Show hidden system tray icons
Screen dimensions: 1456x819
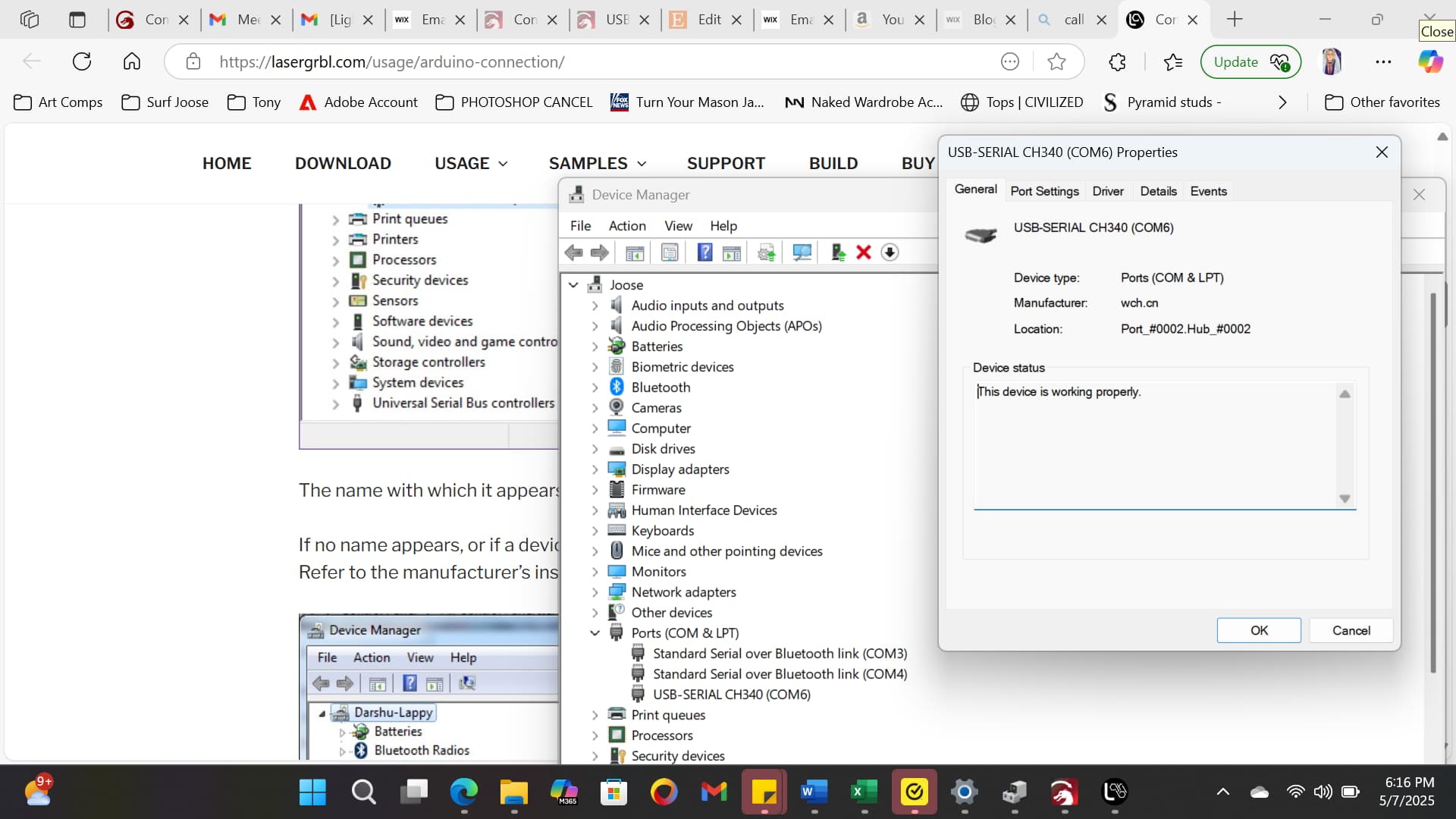pyautogui.click(x=1222, y=792)
